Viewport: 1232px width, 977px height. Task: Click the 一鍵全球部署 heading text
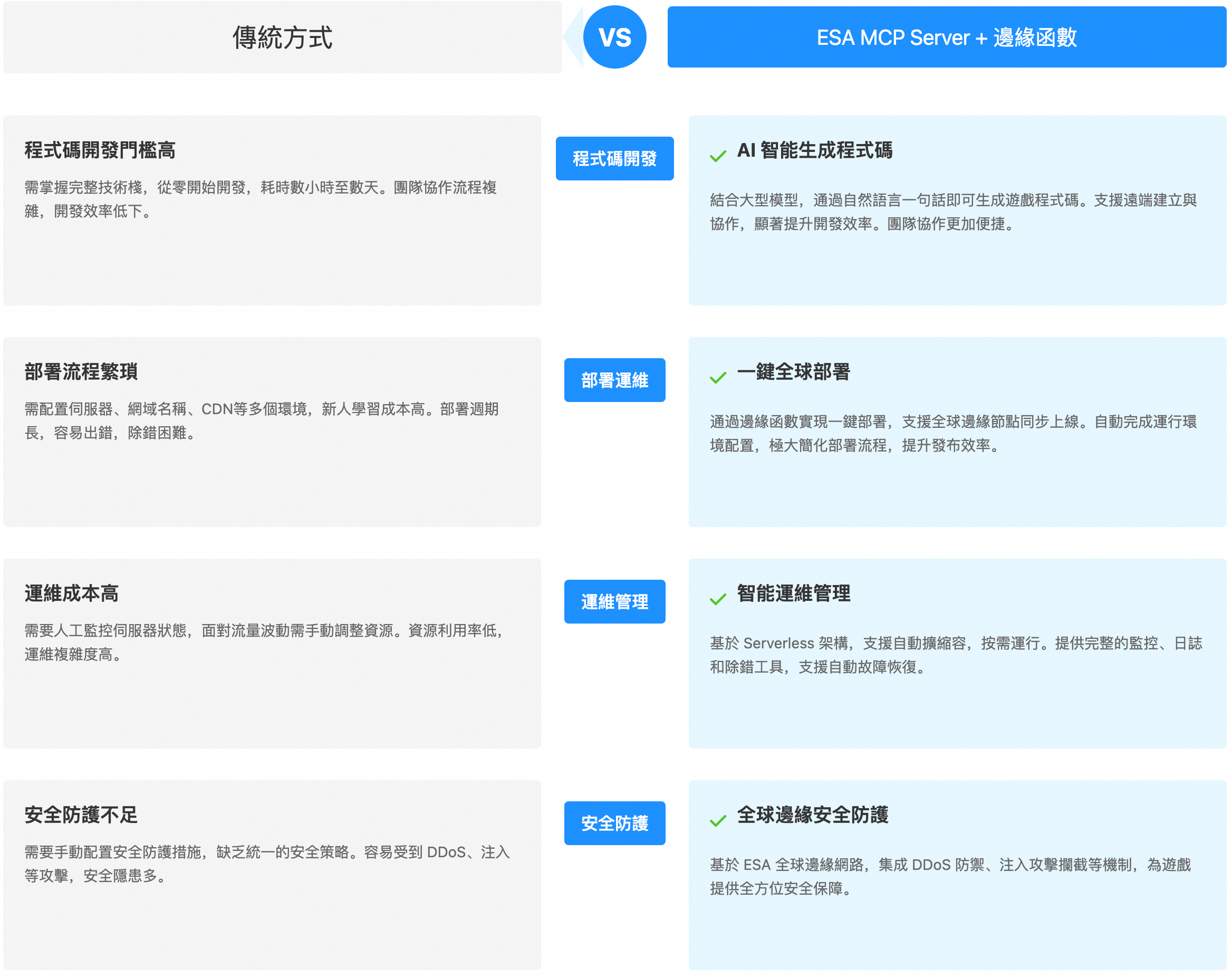click(793, 371)
